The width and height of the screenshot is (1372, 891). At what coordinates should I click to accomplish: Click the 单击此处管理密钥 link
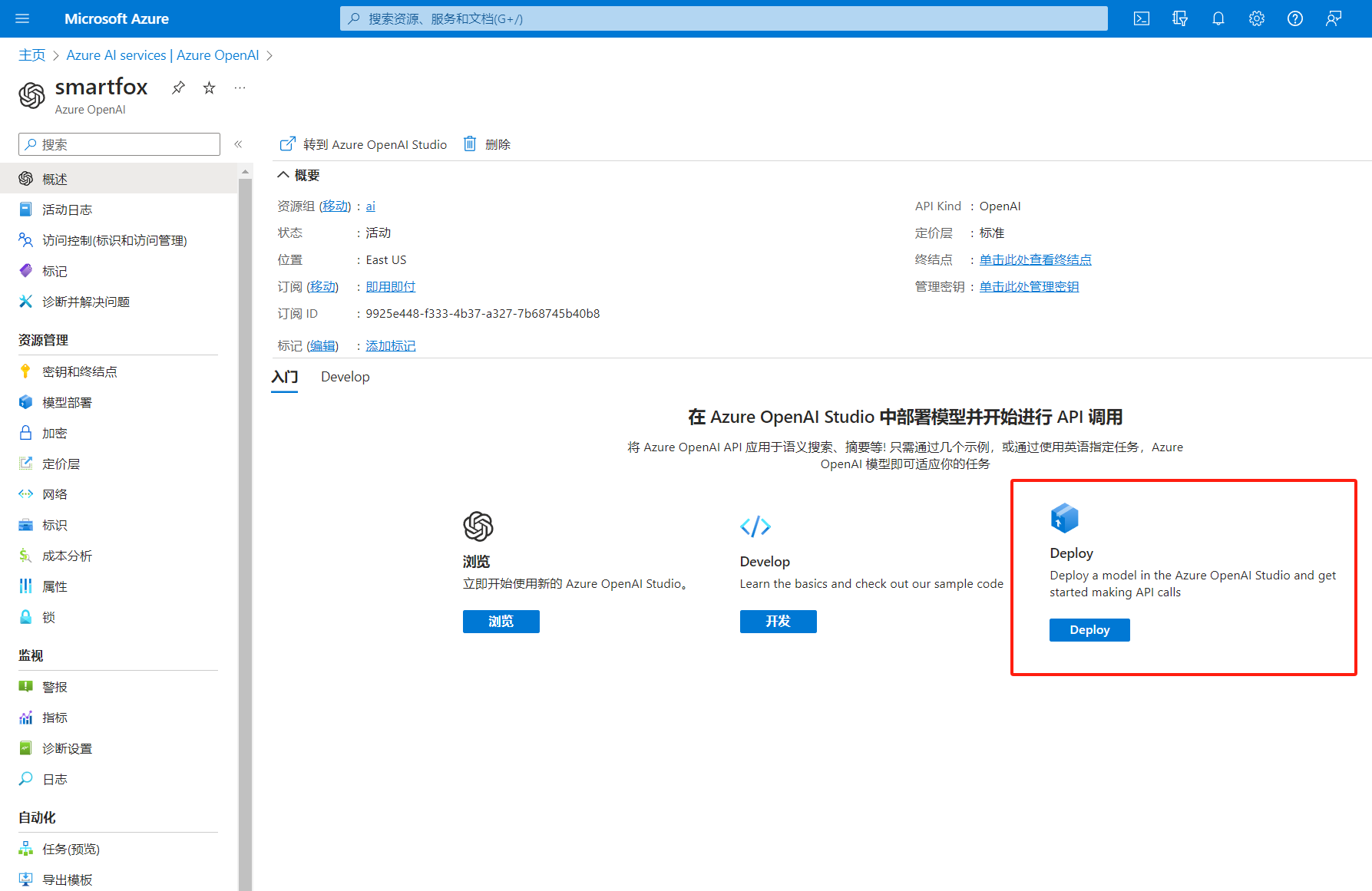1029,286
